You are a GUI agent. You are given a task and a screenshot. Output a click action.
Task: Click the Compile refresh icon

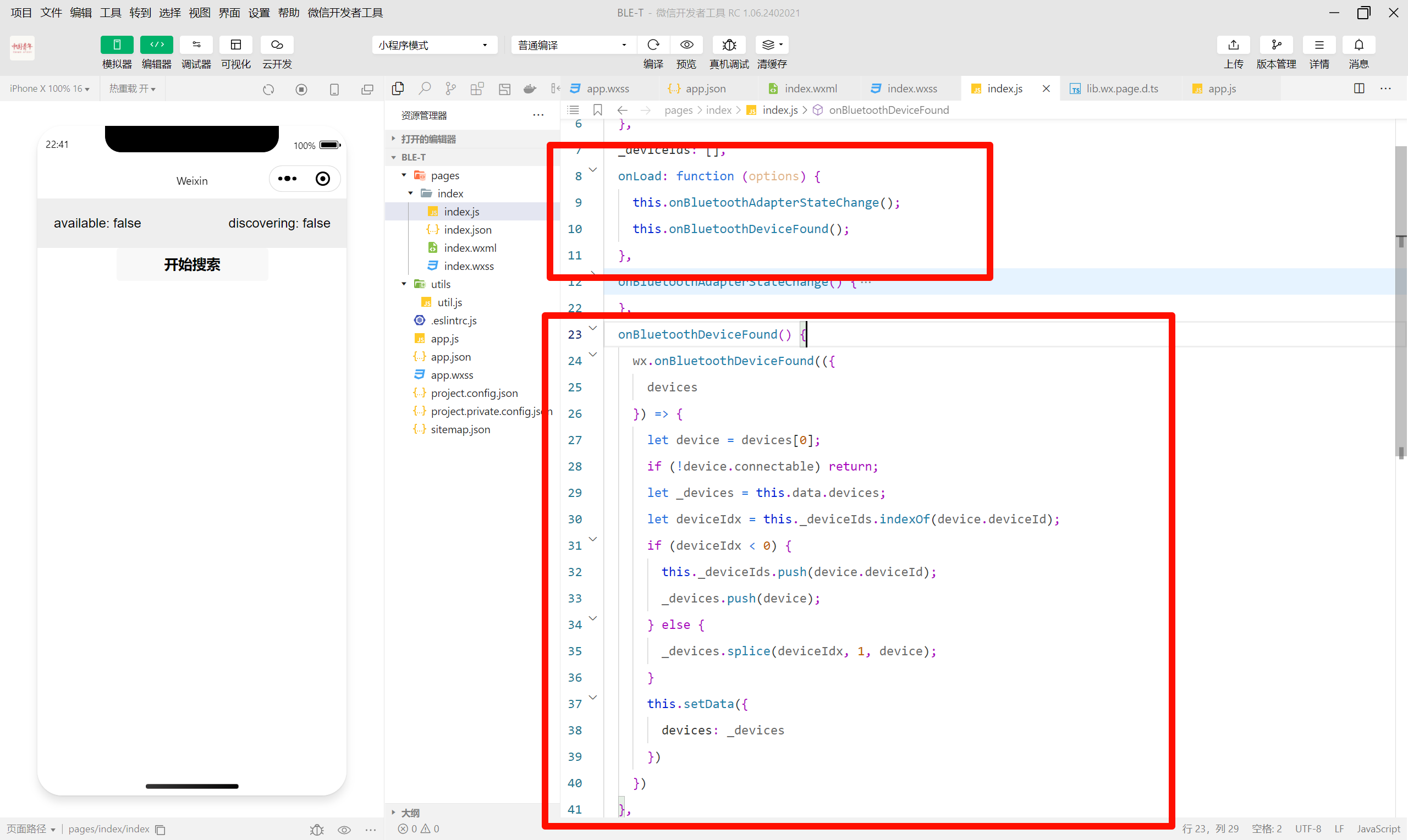pos(653,45)
